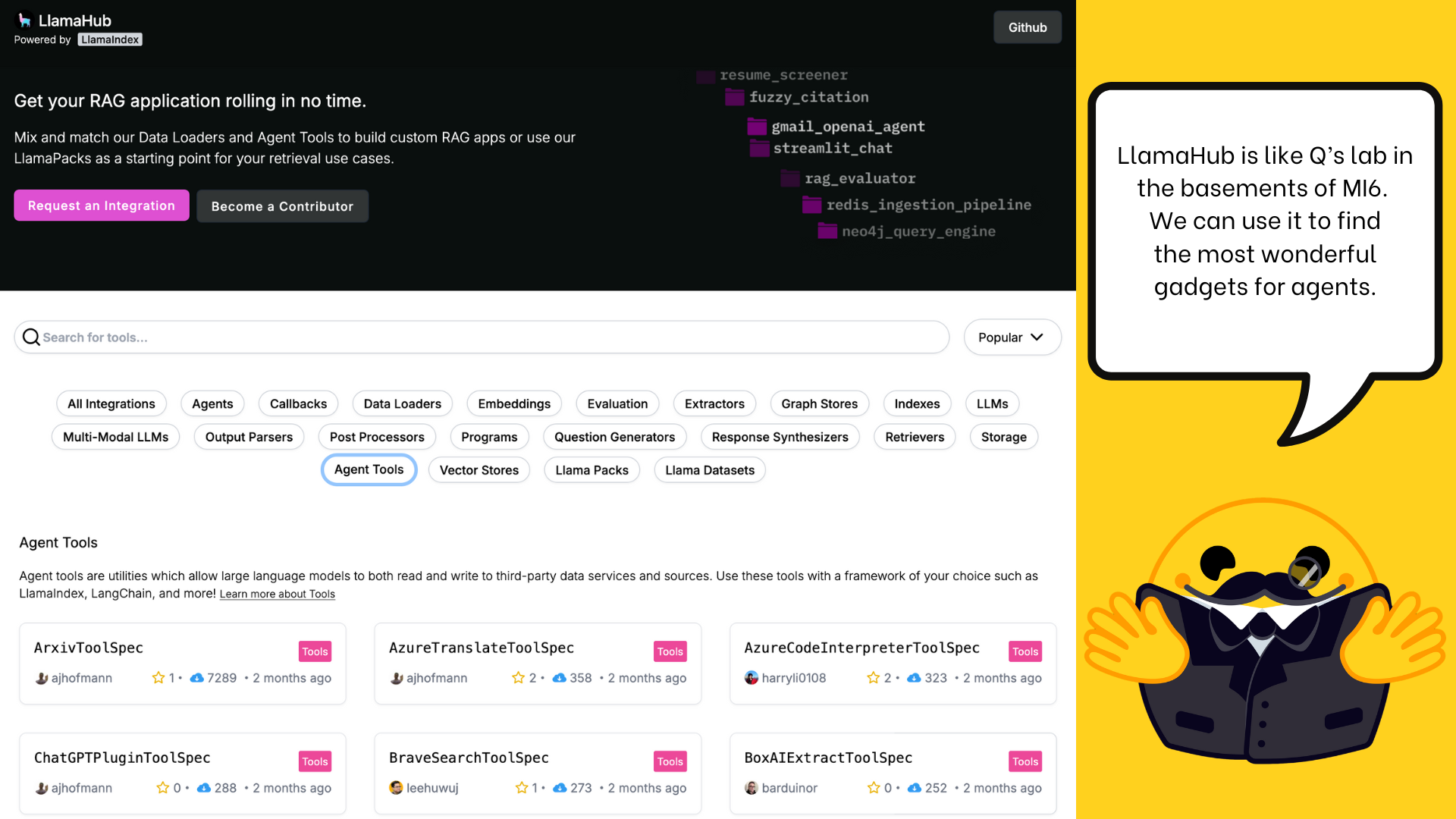Select the Llama Datasets filter
The image size is (1456, 819).
pyautogui.click(x=710, y=470)
